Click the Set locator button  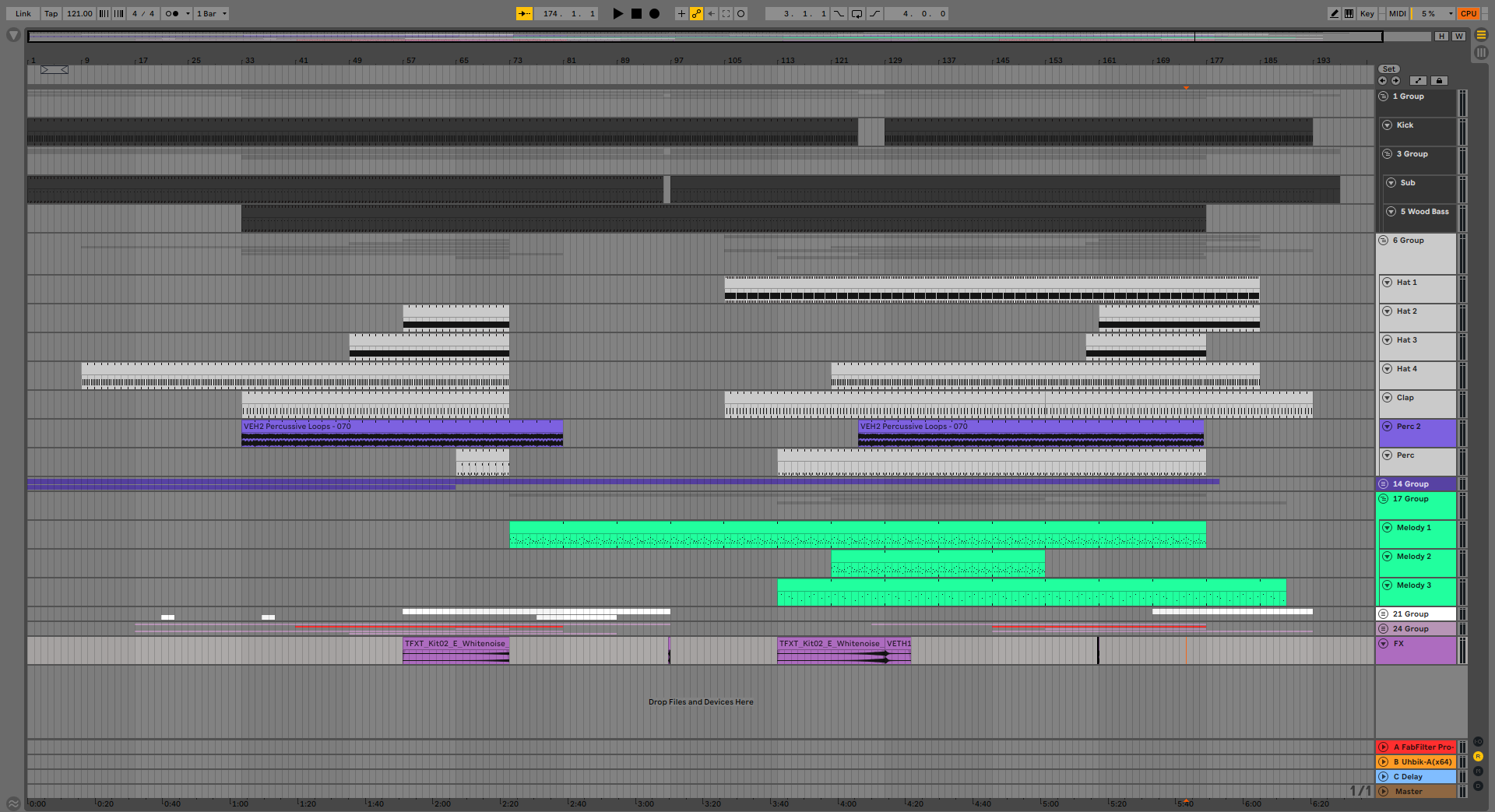click(x=1389, y=69)
